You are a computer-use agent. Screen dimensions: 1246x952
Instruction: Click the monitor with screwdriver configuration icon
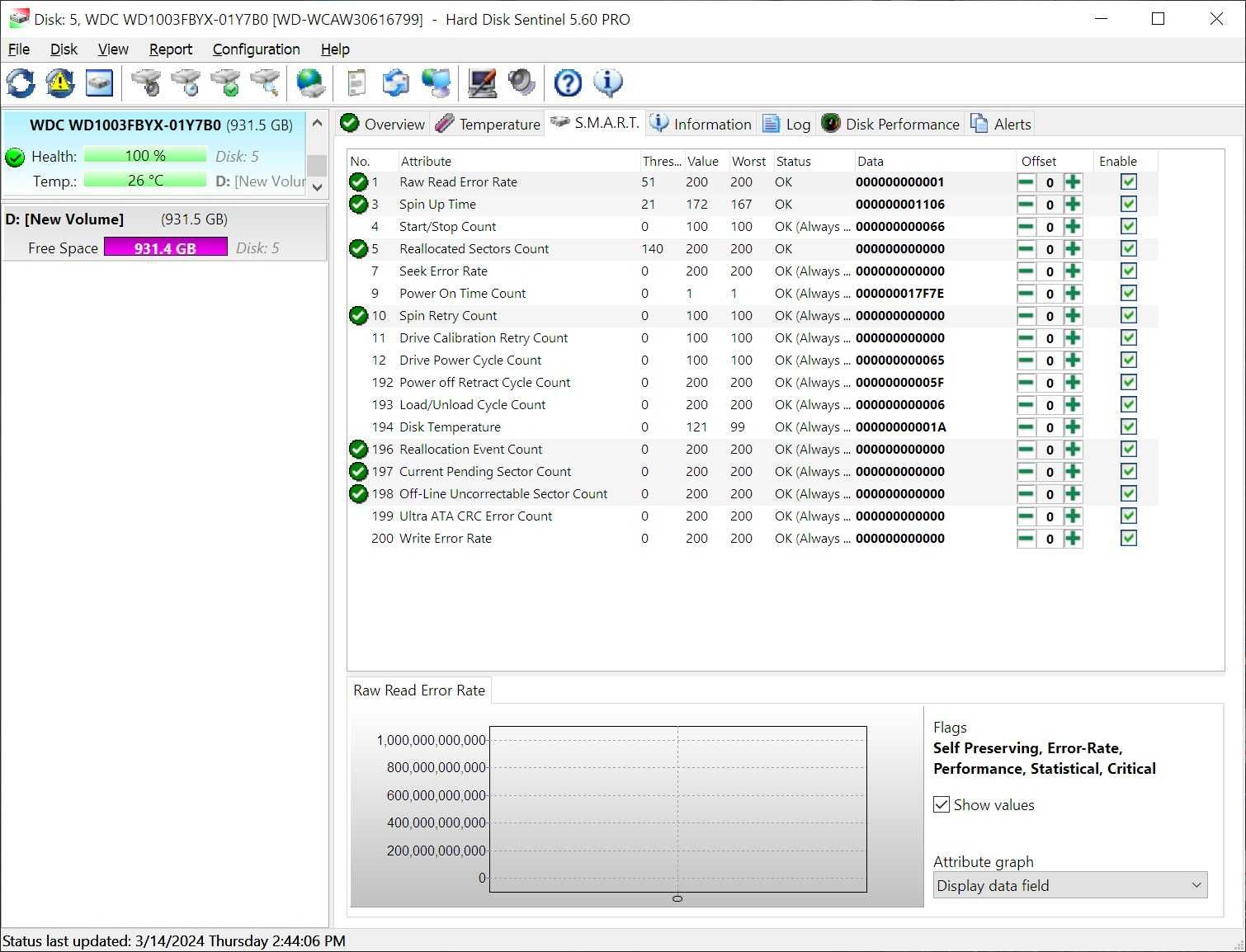click(x=482, y=82)
